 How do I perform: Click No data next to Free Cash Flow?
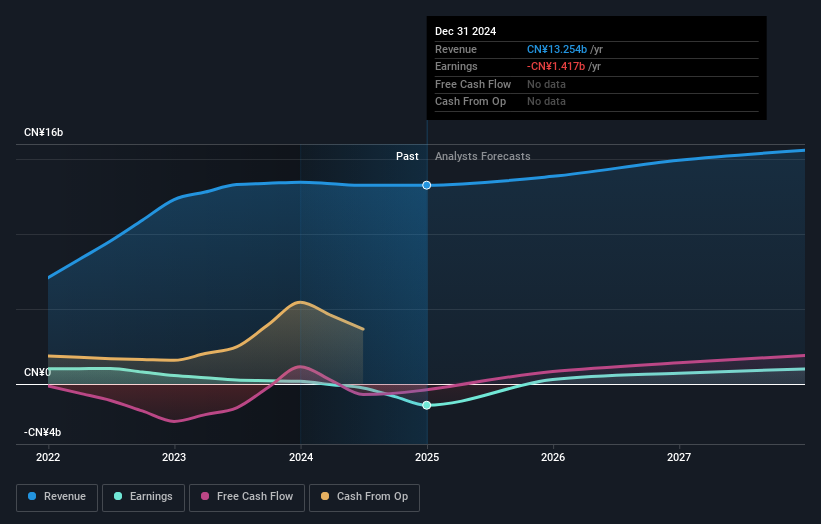click(547, 84)
